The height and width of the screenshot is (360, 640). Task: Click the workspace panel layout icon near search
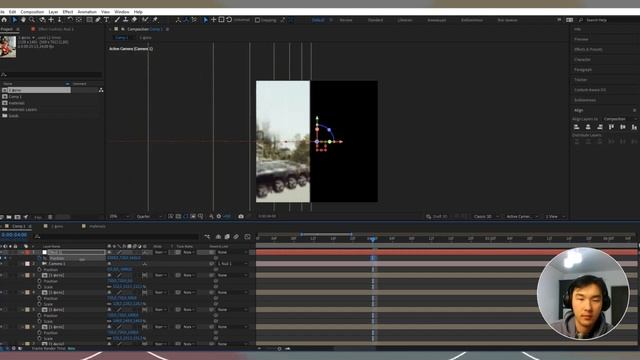tap(569, 20)
